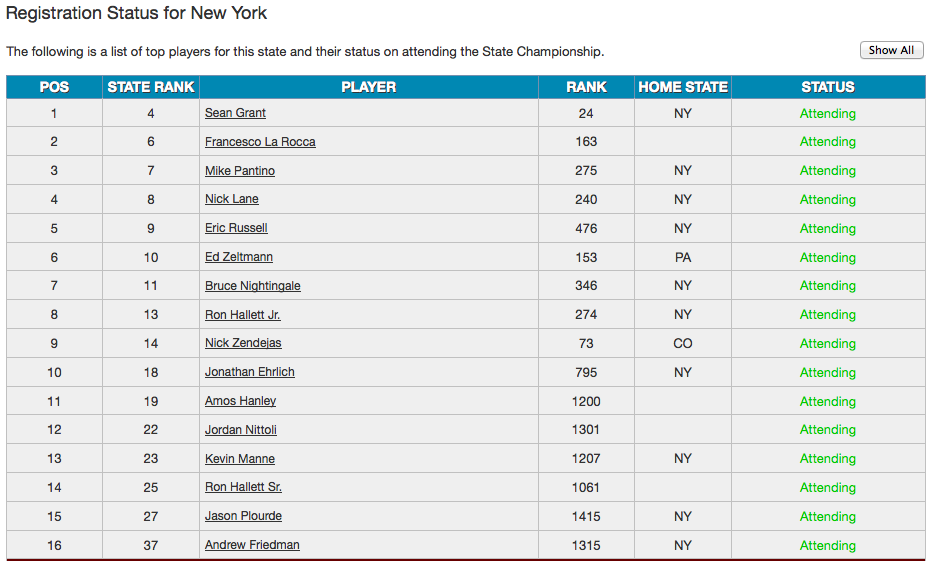Open Sean Grant's player profile
The width and height of the screenshot is (931, 561).
(235, 113)
